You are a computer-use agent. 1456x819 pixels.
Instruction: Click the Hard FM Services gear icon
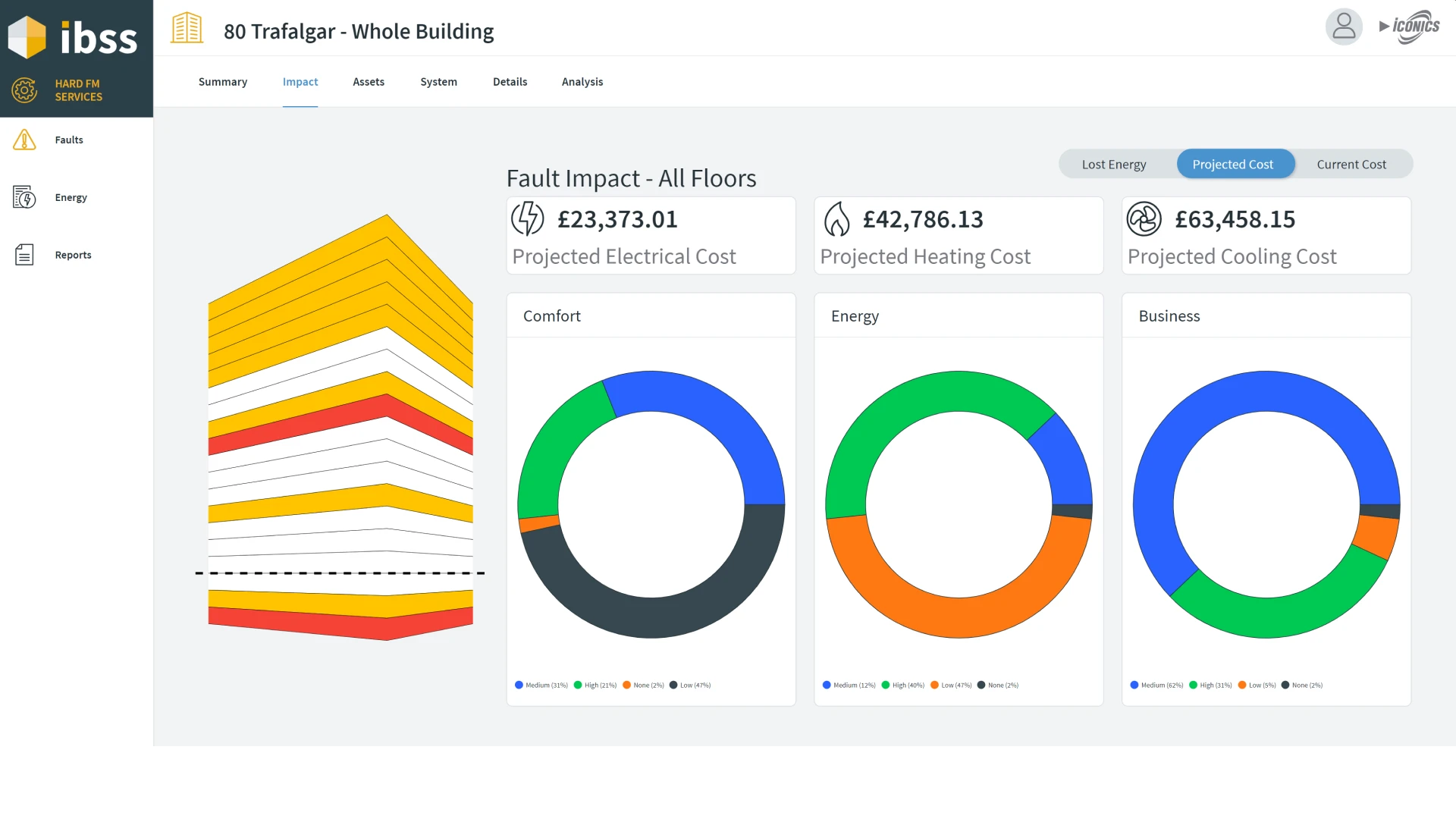click(24, 90)
